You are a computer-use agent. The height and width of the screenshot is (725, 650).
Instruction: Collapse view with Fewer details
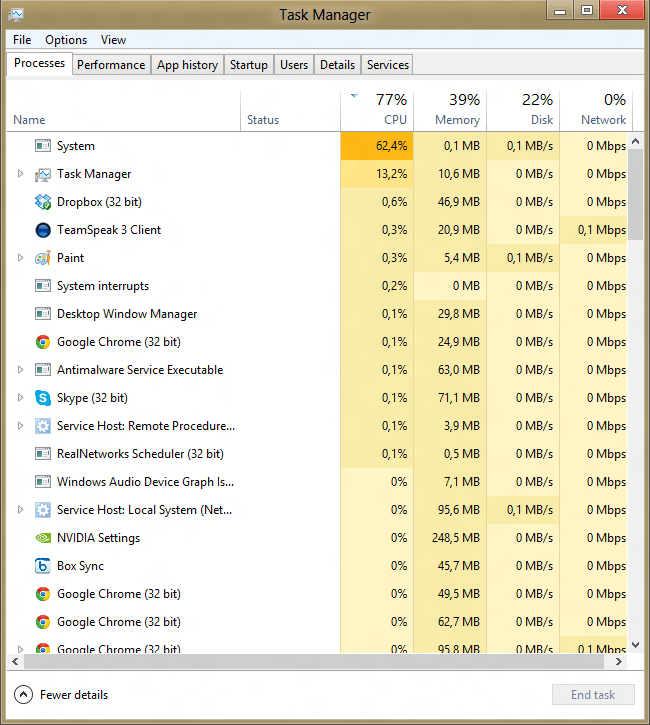pyautogui.click(x=62, y=695)
